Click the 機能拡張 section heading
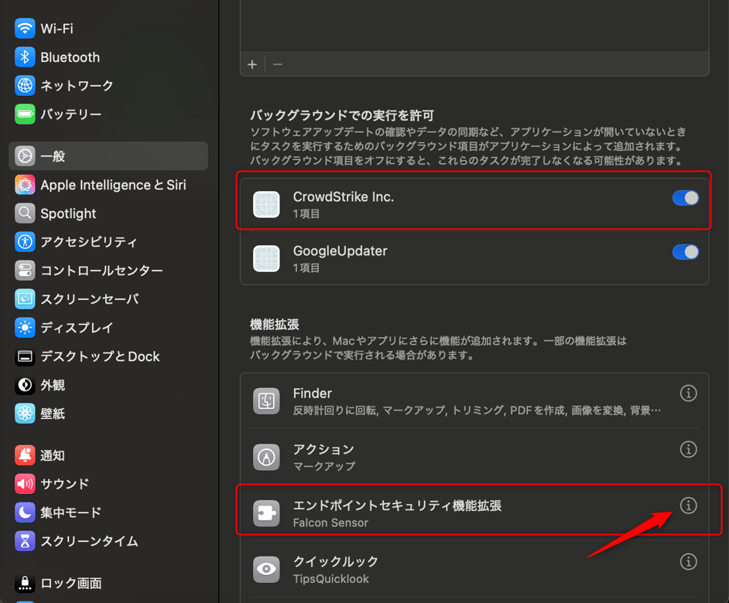 [274, 324]
